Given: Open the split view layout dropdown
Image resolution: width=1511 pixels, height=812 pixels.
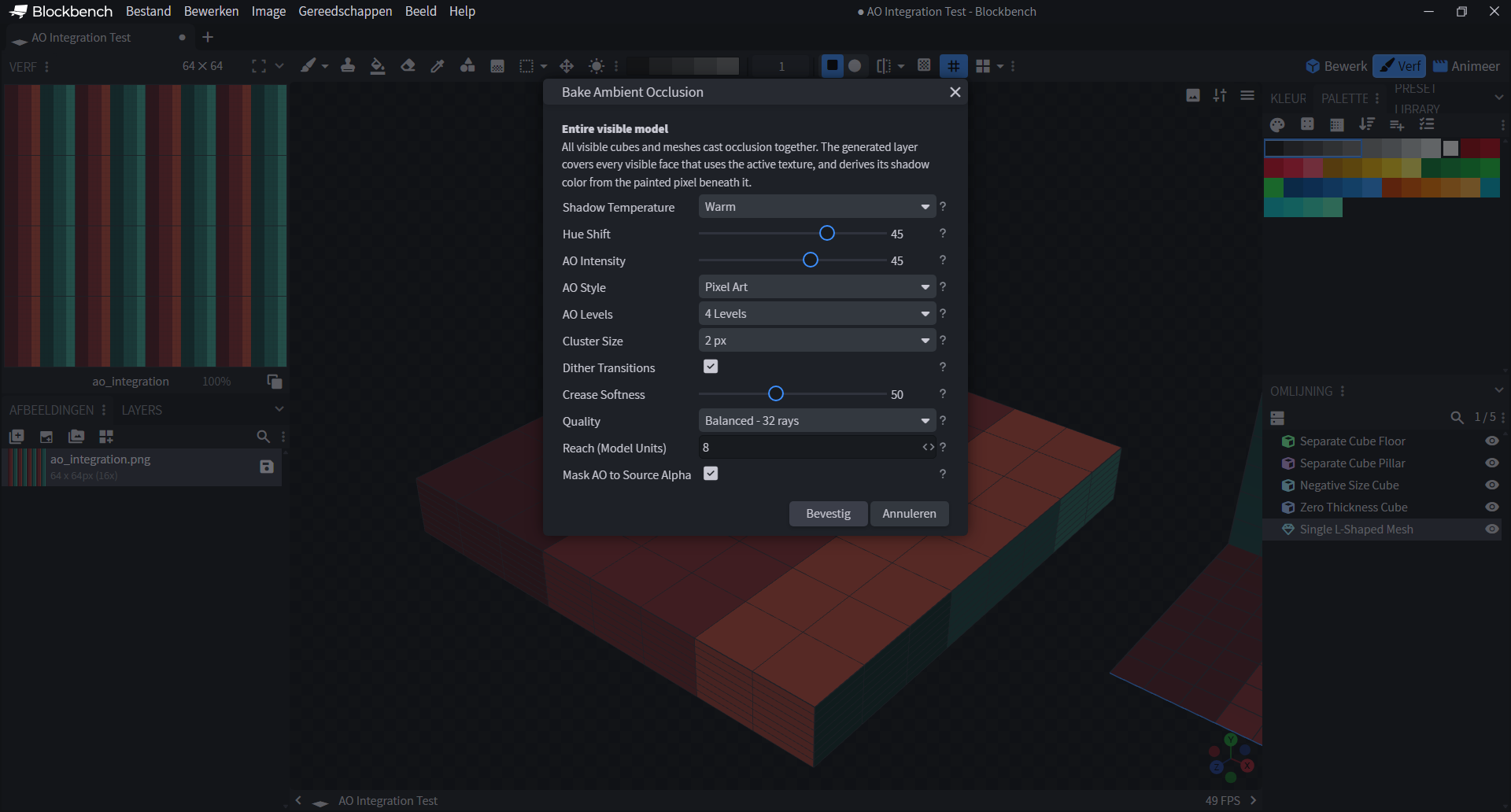Looking at the screenshot, I should click(x=1000, y=66).
